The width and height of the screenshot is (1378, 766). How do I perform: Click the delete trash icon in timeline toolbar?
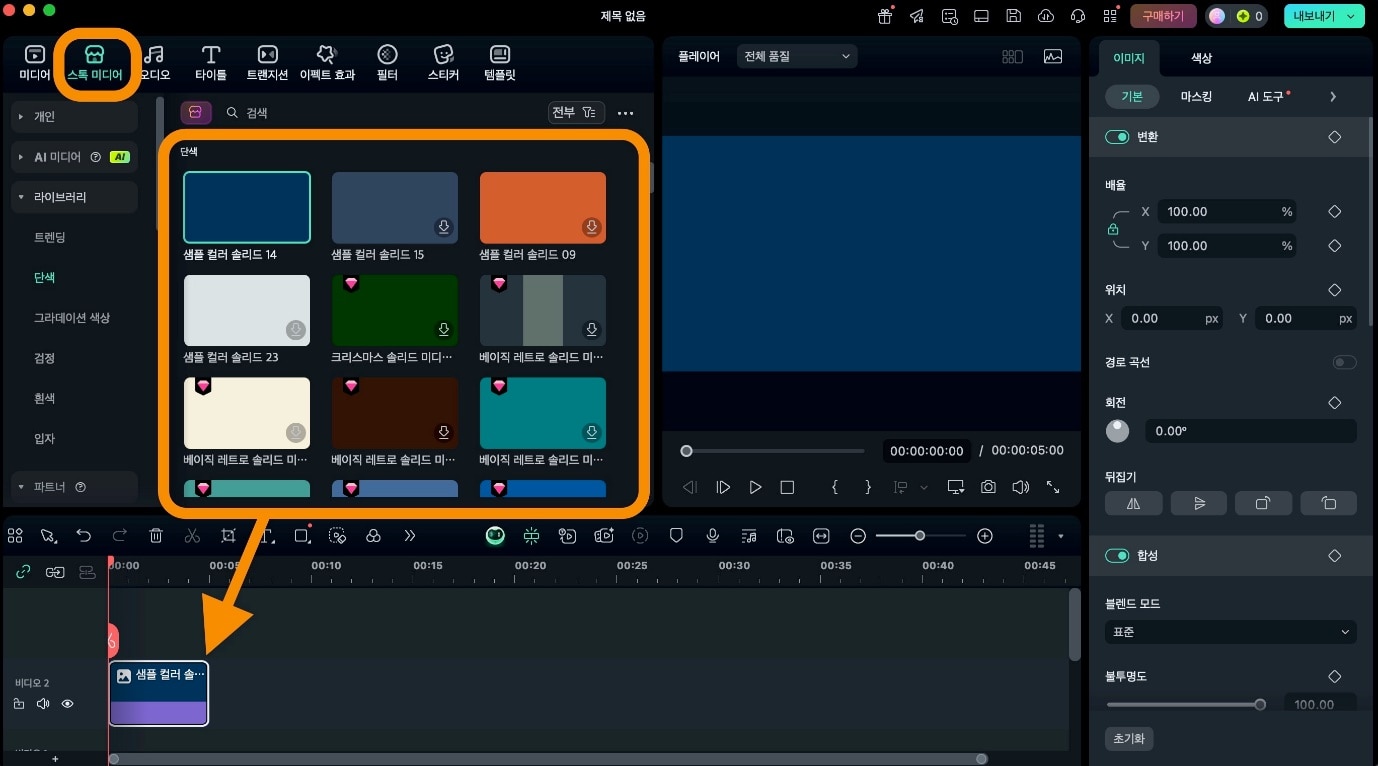[156, 536]
